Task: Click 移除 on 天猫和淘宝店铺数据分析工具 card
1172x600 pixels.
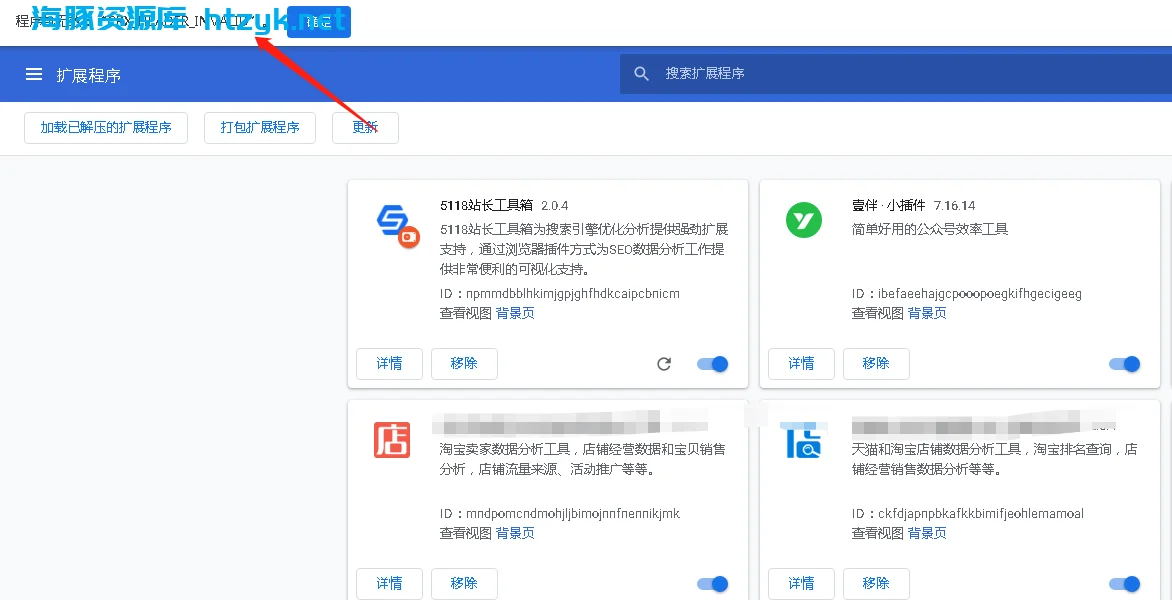Action: (x=877, y=584)
